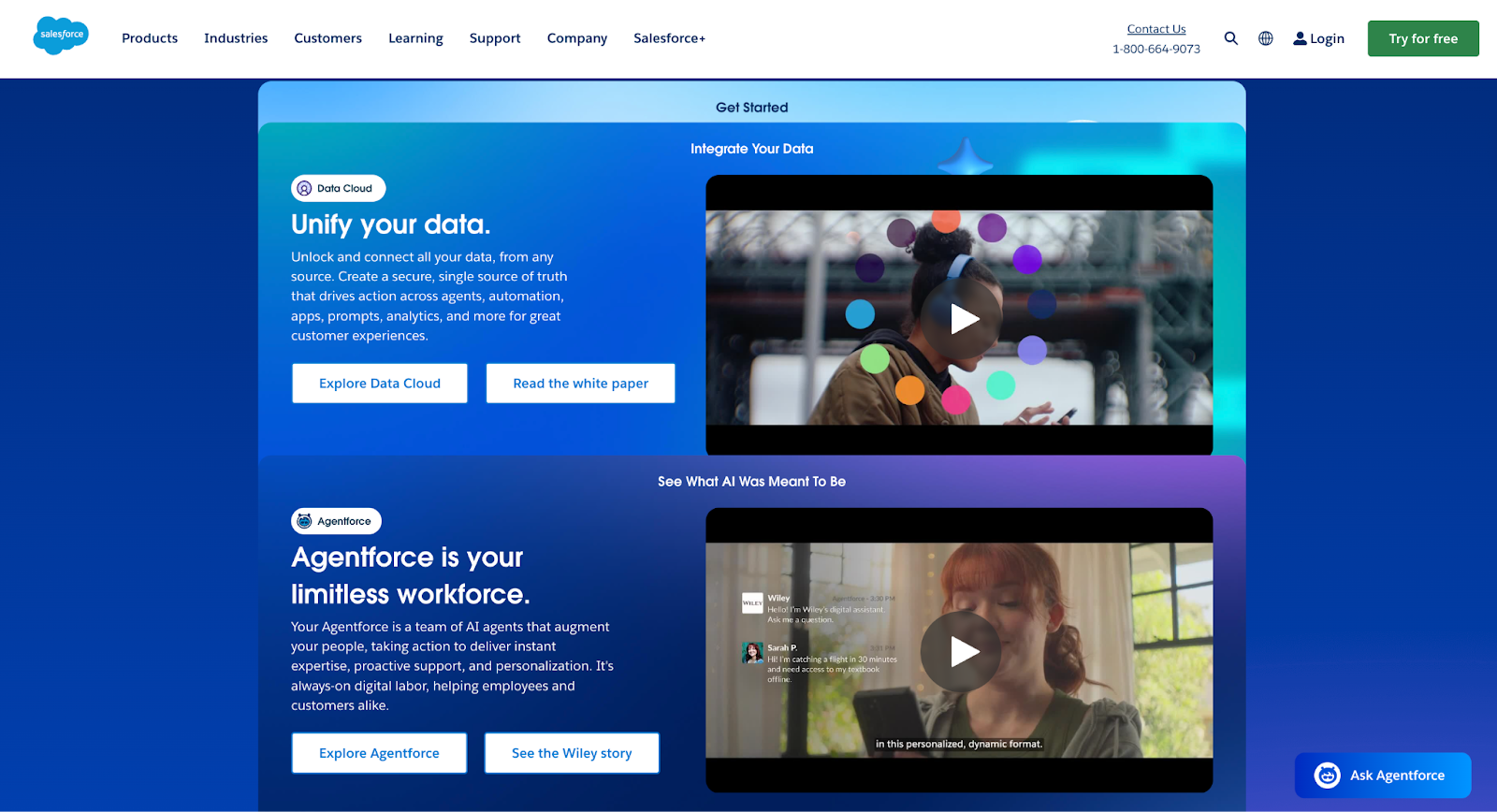Viewport: 1497px width, 812px height.
Task: Click the Contact Us link
Action: pos(1156,29)
